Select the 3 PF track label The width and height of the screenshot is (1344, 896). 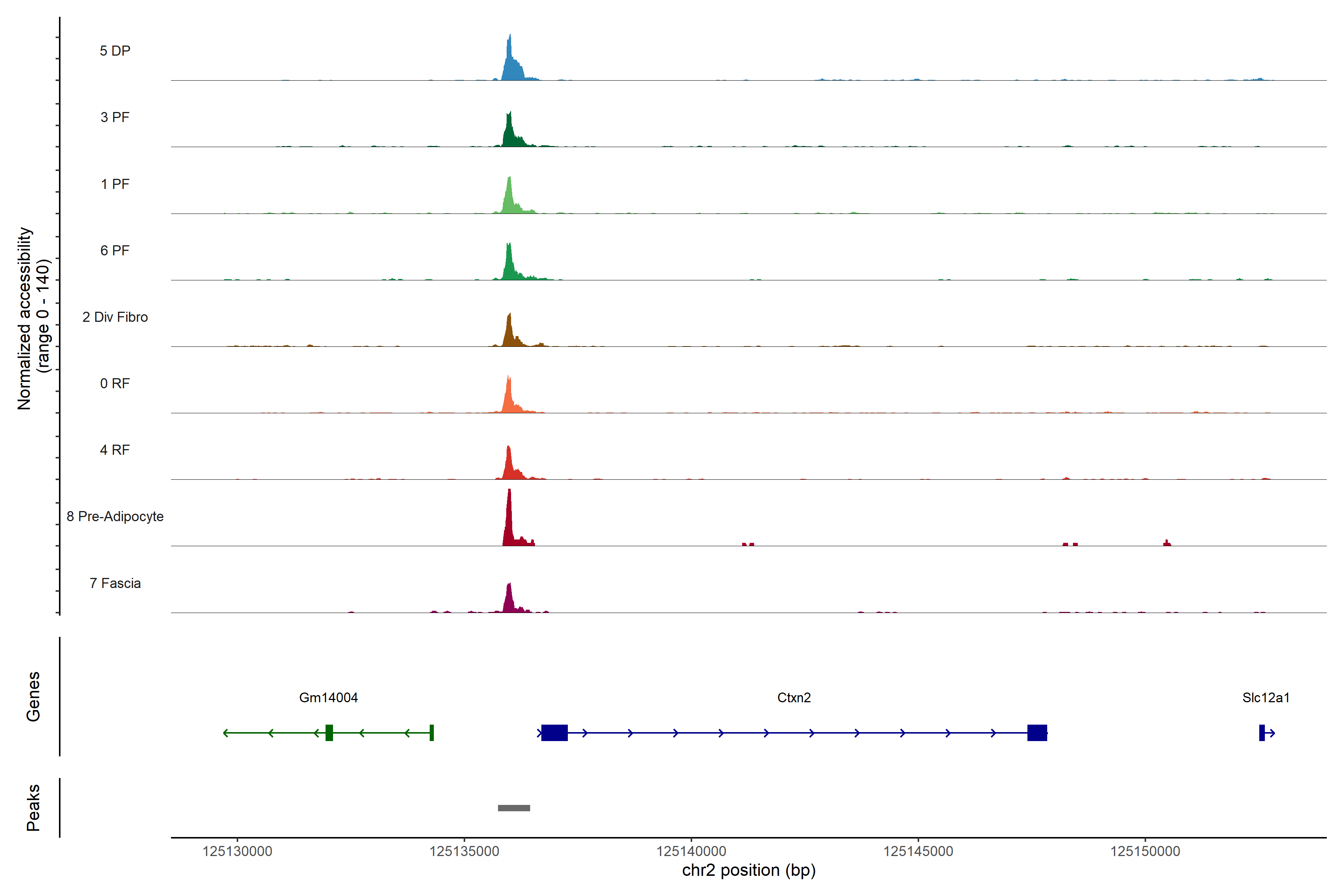pos(115,117)
